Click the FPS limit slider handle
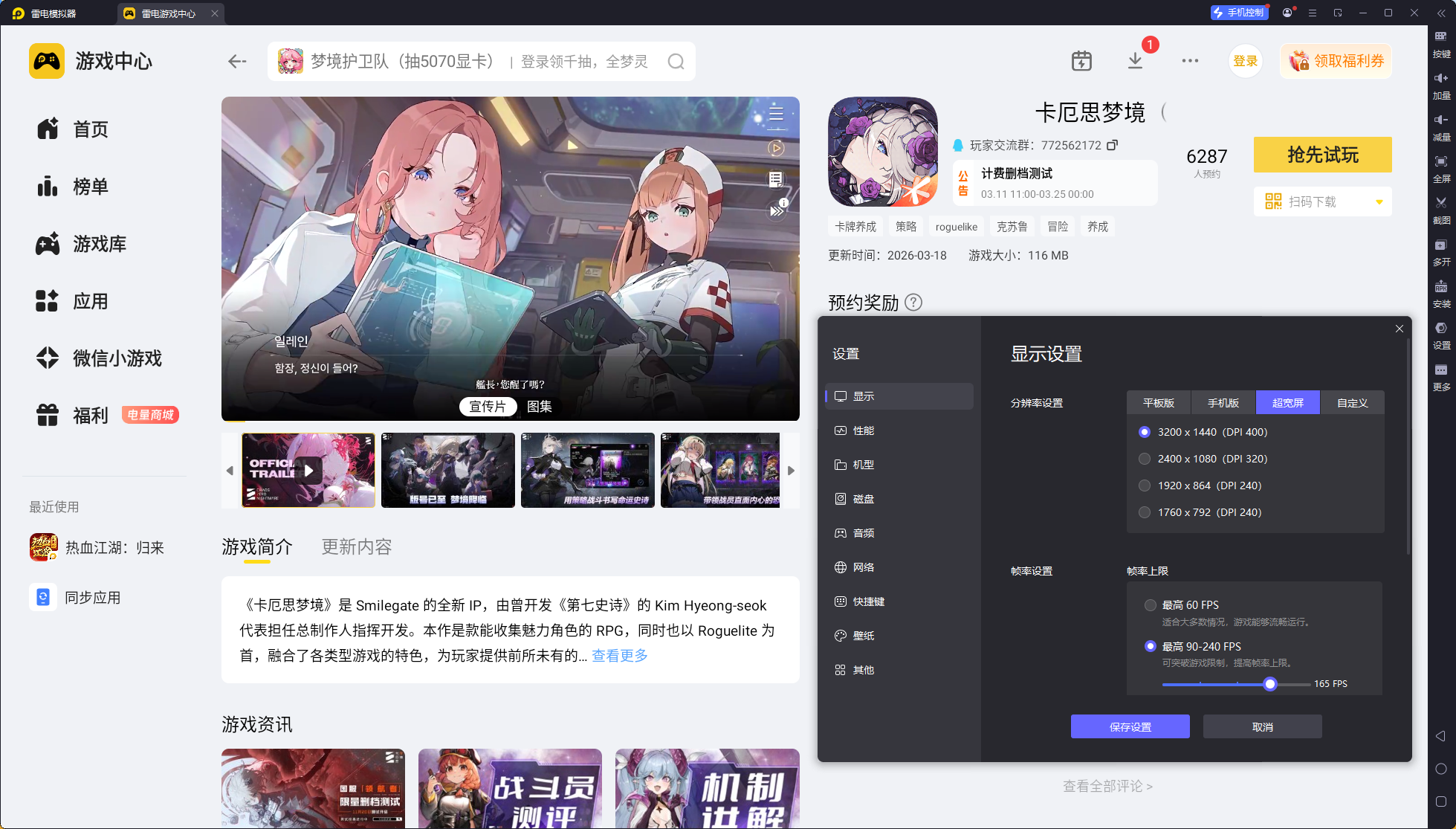 pyautogui.click(x=1270, y=684)
